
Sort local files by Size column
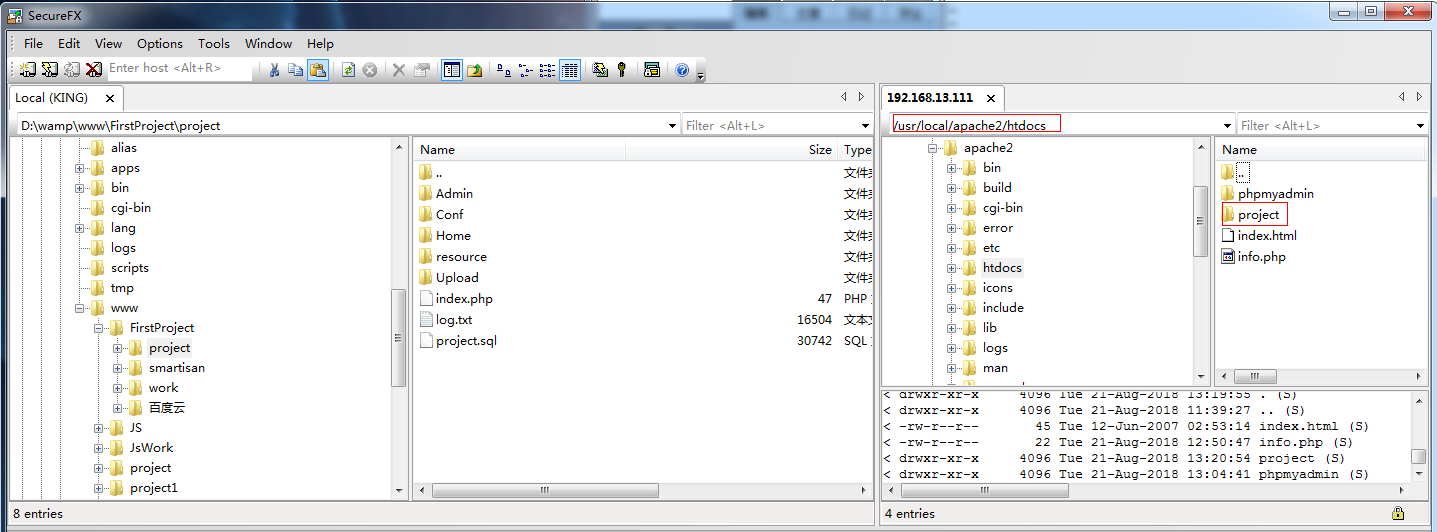coord(732,149)
